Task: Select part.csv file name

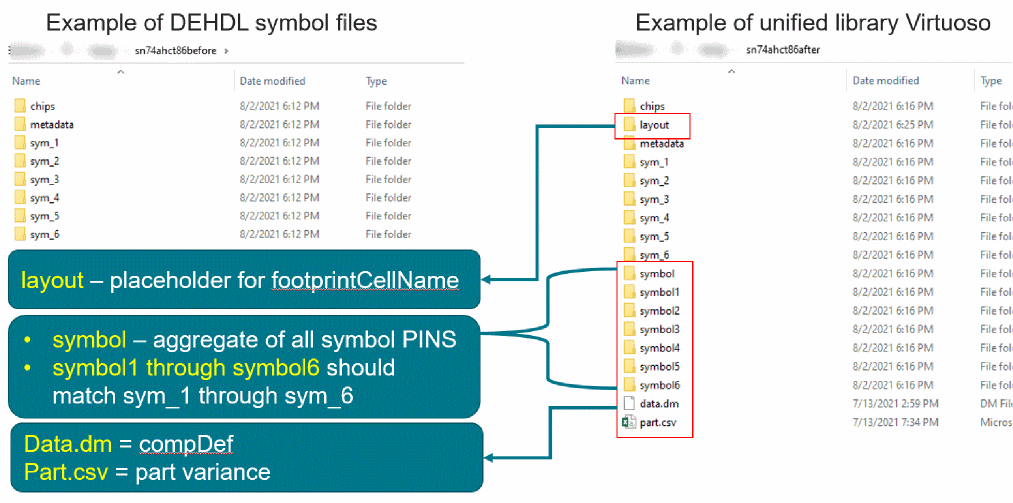Action: [656, 423]
